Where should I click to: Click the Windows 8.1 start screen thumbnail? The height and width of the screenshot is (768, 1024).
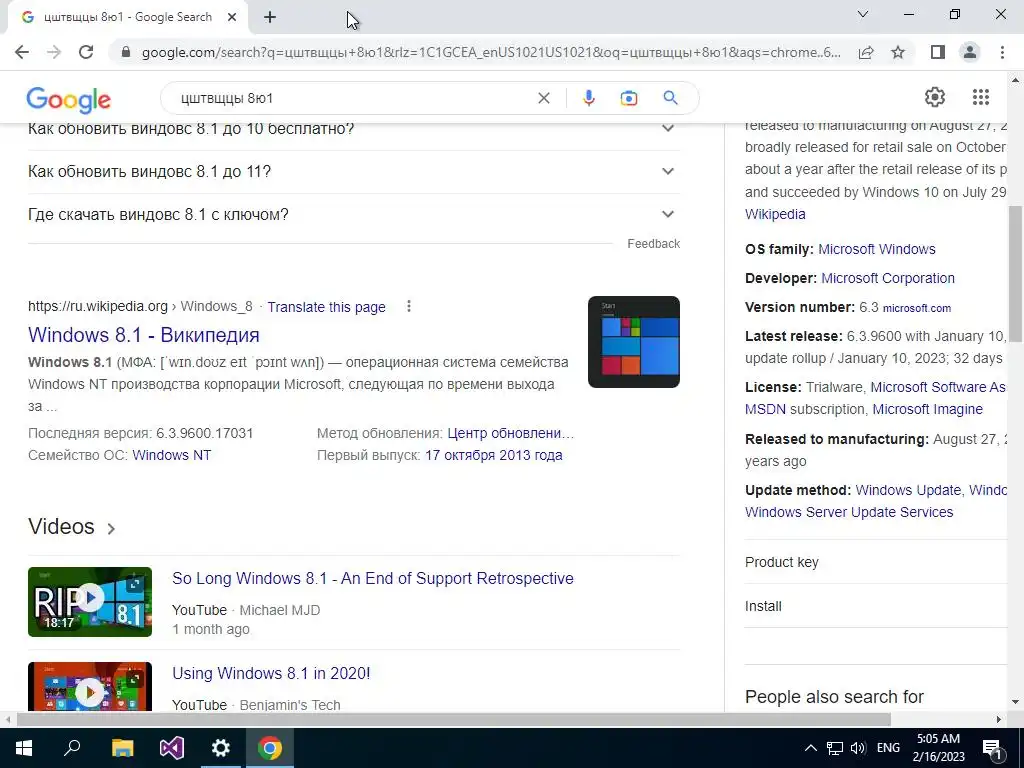[x=633, y=342]
